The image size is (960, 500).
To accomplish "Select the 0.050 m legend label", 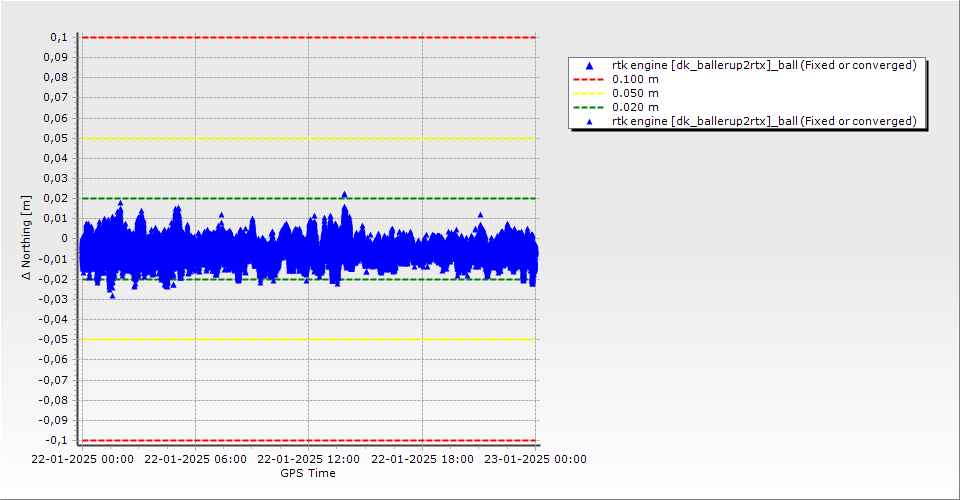I will pos(635,94).
